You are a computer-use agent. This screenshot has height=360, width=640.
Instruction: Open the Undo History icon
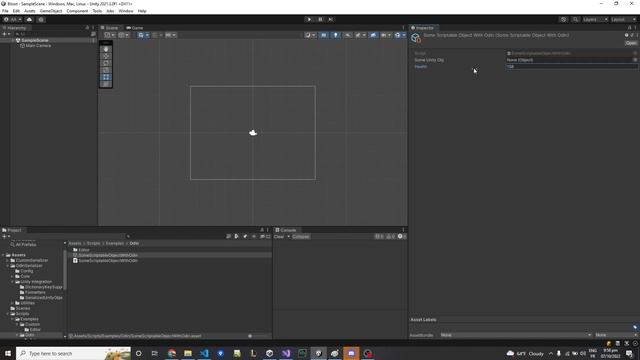point(563,19)
